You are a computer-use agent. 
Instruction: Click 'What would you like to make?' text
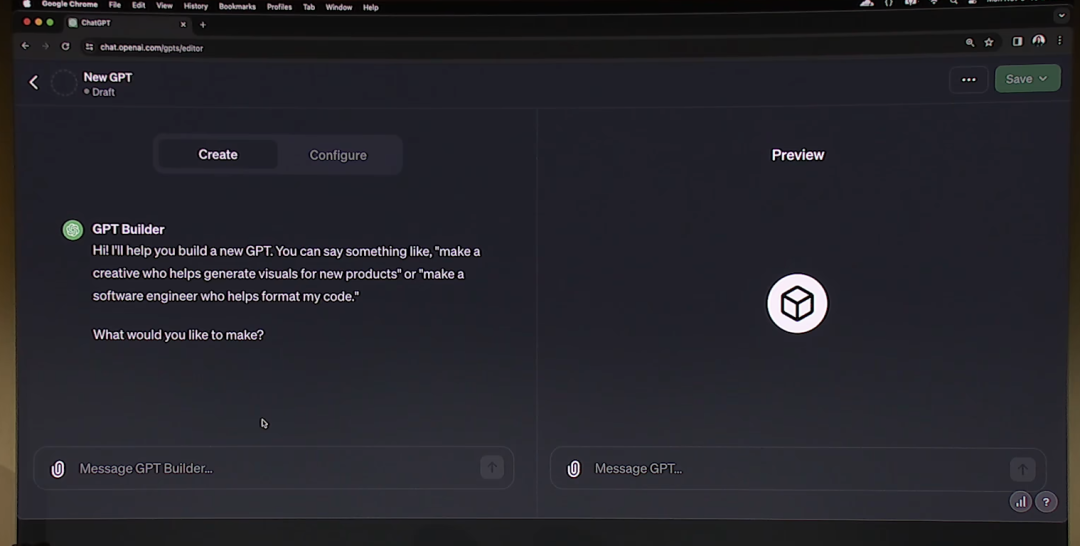178,335
